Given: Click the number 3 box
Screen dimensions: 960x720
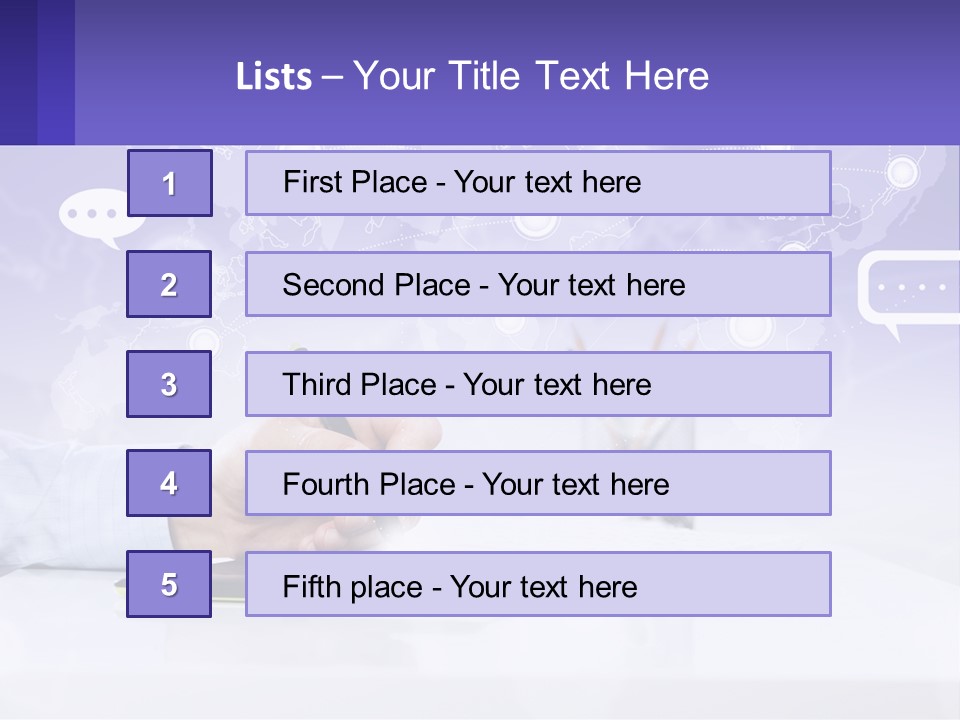Looking at the screenshot, I should click(x=169, y=384).
